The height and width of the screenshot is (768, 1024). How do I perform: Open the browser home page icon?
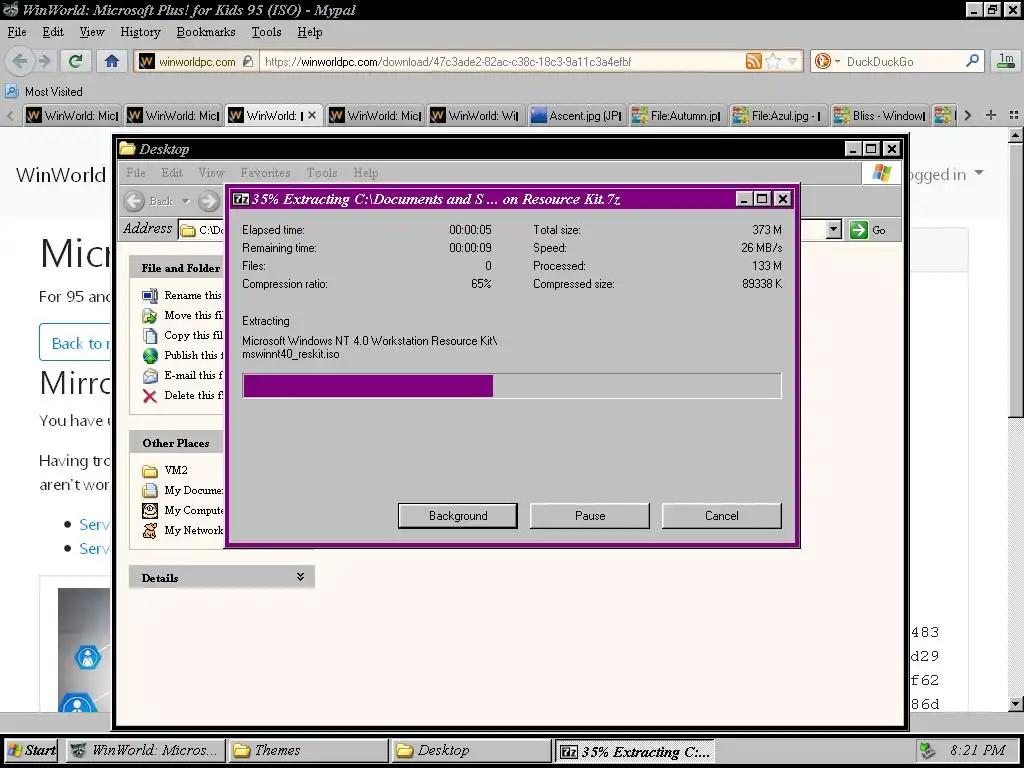tap(112, 61)
